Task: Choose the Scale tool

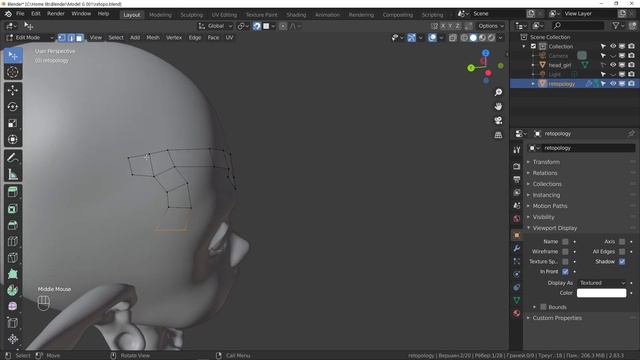Action: (x=13, y=123)
